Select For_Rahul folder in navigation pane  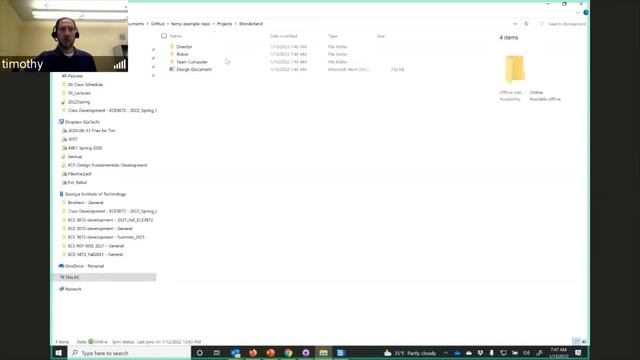[x=77, y=182]
